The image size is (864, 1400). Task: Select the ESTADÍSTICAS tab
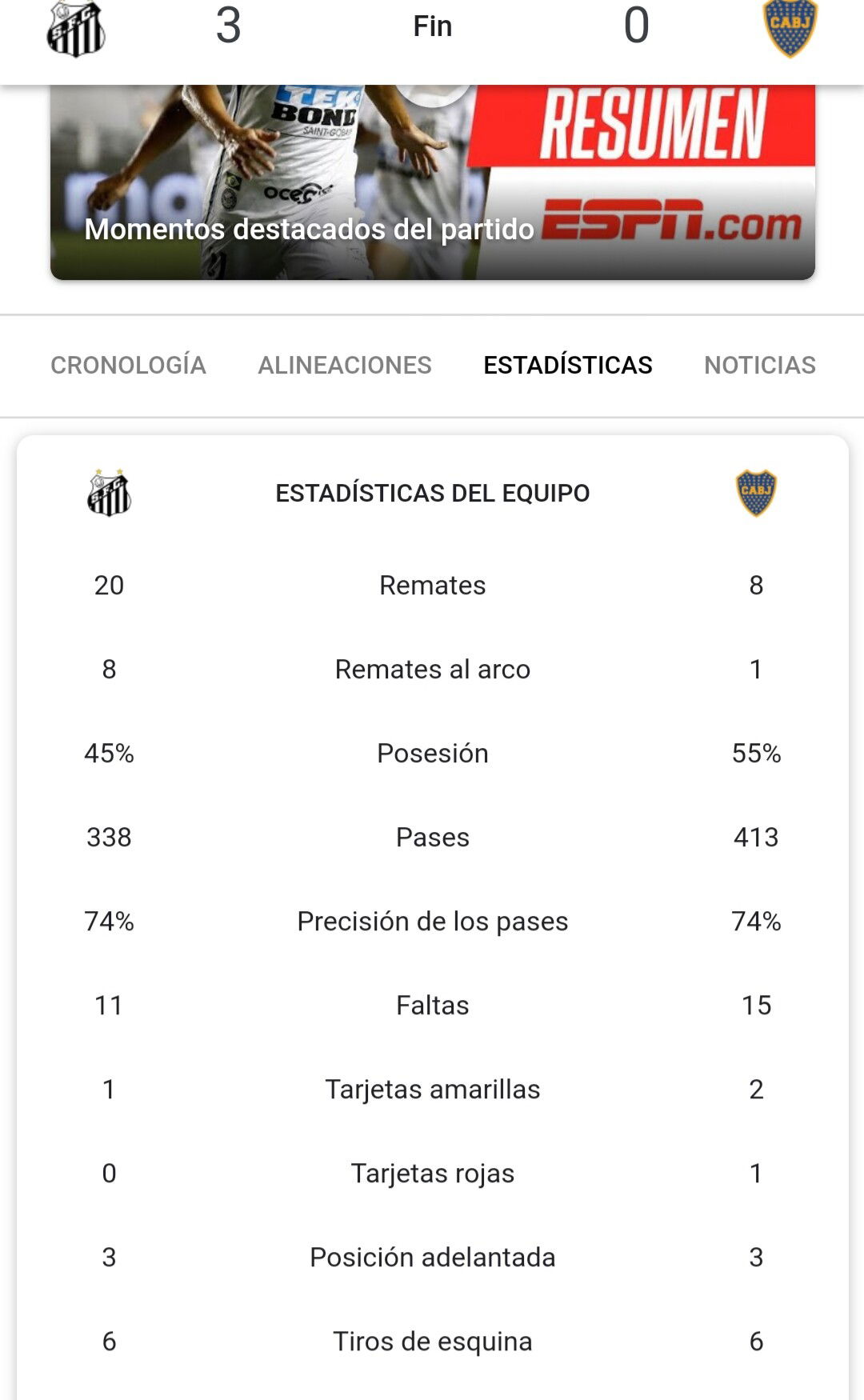(568, 365)
